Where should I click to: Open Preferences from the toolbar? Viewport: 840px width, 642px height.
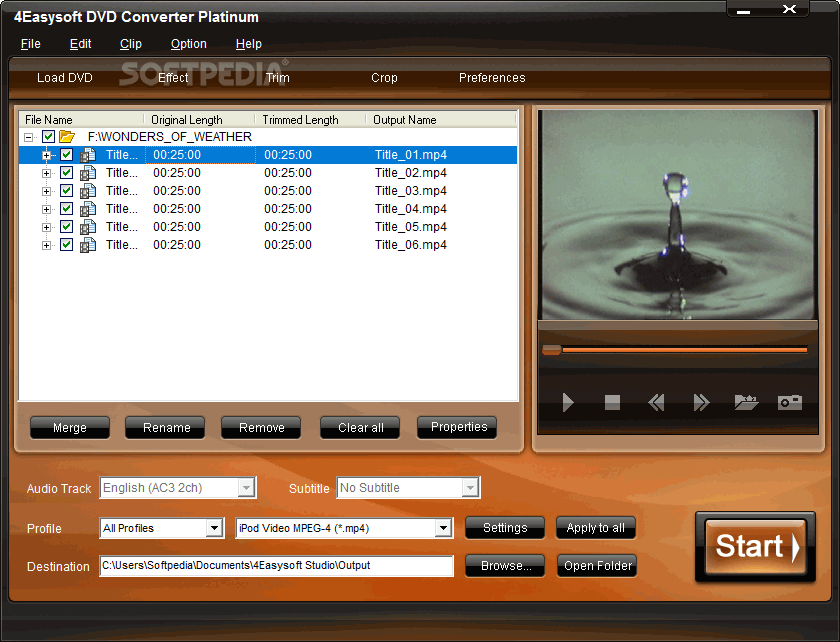492,78
